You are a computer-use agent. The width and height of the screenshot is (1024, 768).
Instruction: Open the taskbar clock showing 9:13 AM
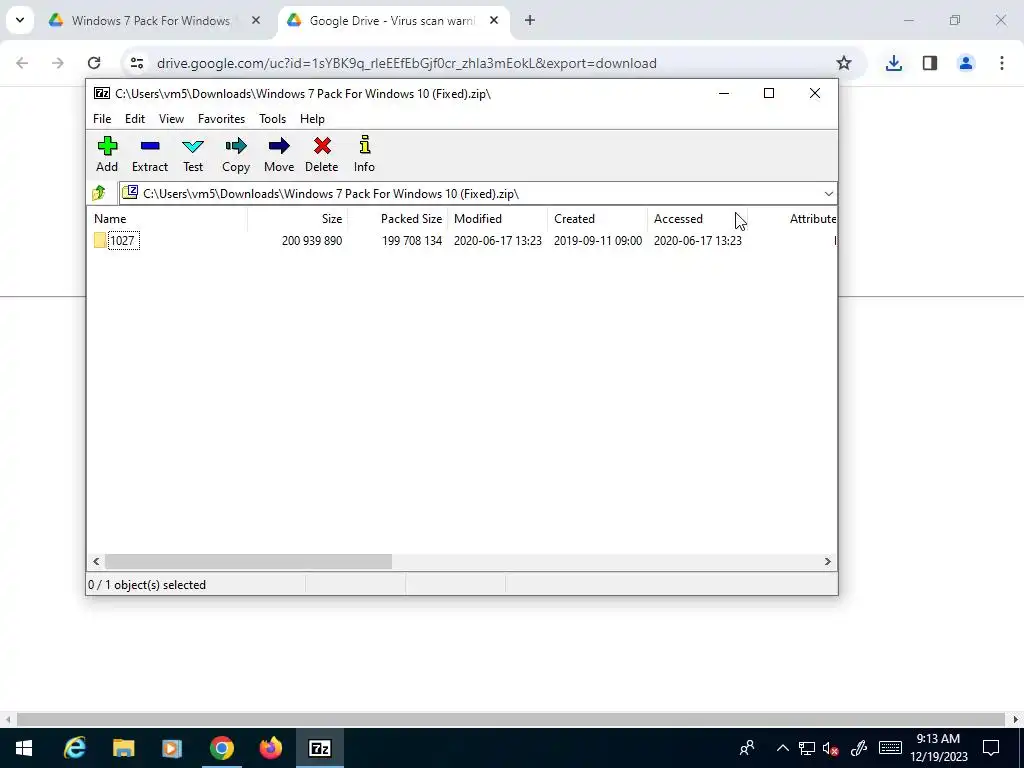[938, 748]
